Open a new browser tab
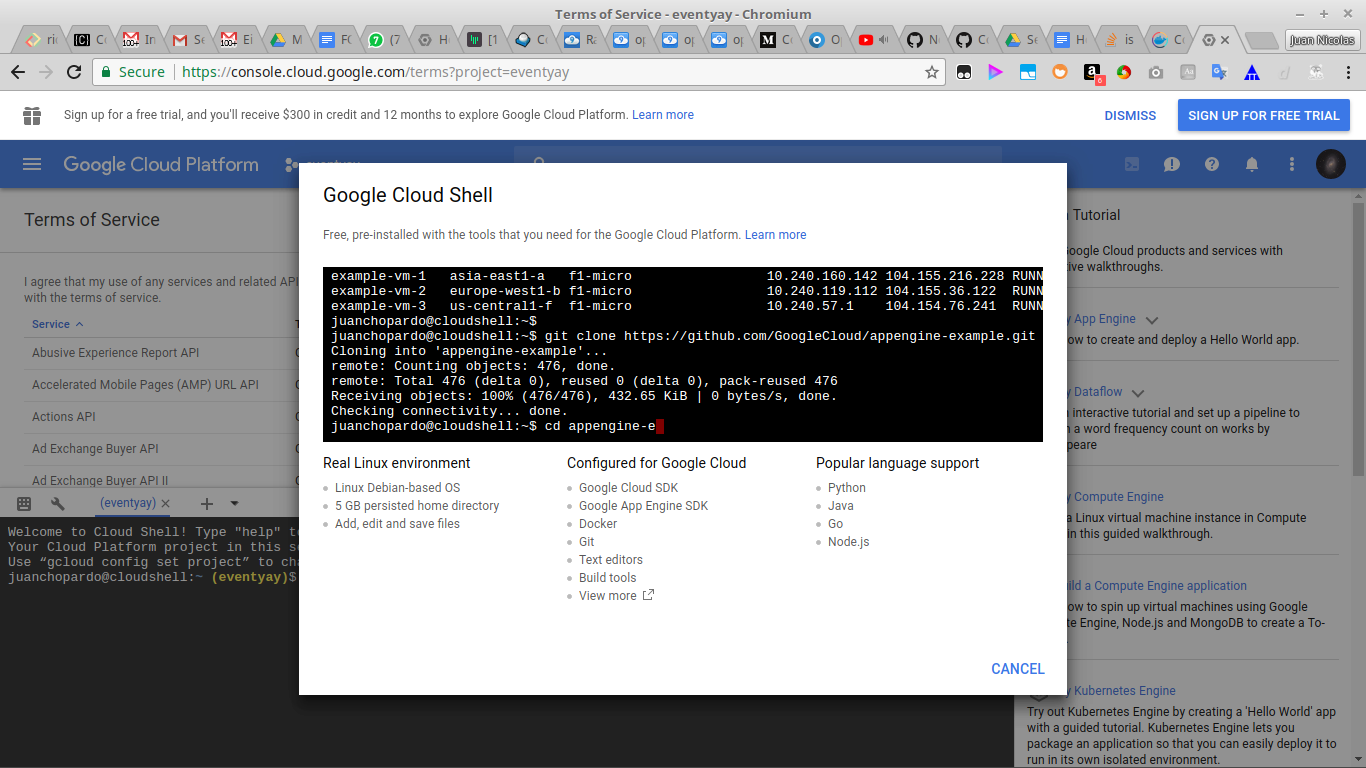Image resolution: width=1366 pixels, height=768 pixels. (x=1262, y=40)
